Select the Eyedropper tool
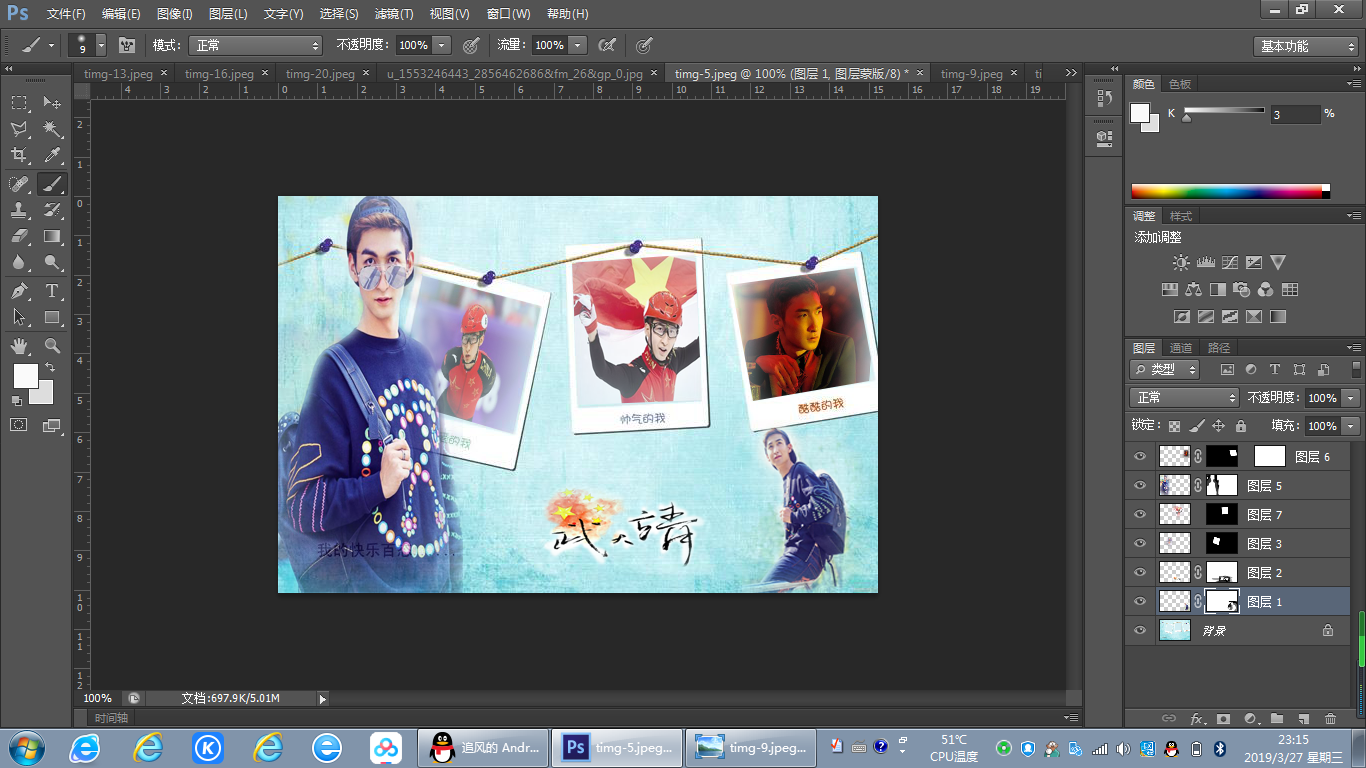The image size is (1366, 768). click(x=52, y=156)
